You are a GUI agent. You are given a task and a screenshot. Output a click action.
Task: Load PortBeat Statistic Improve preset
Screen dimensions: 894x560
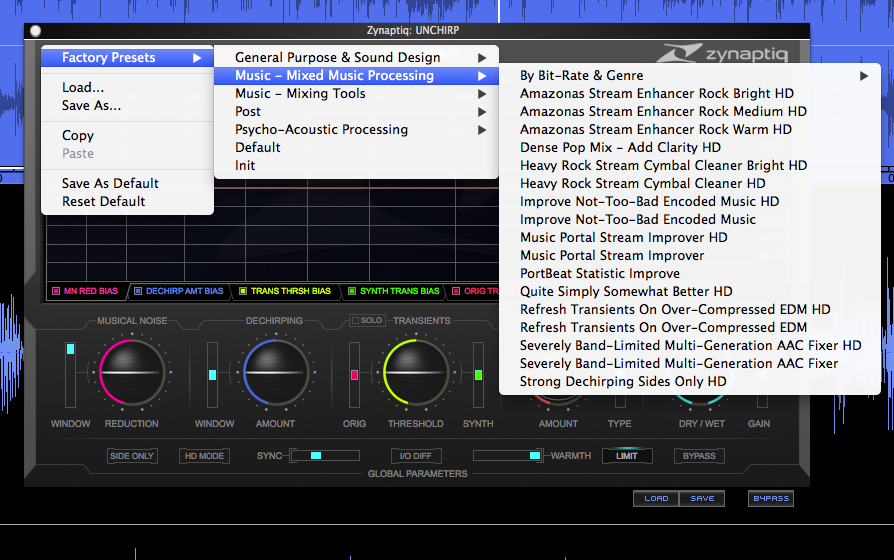click(x=690, y=274)
